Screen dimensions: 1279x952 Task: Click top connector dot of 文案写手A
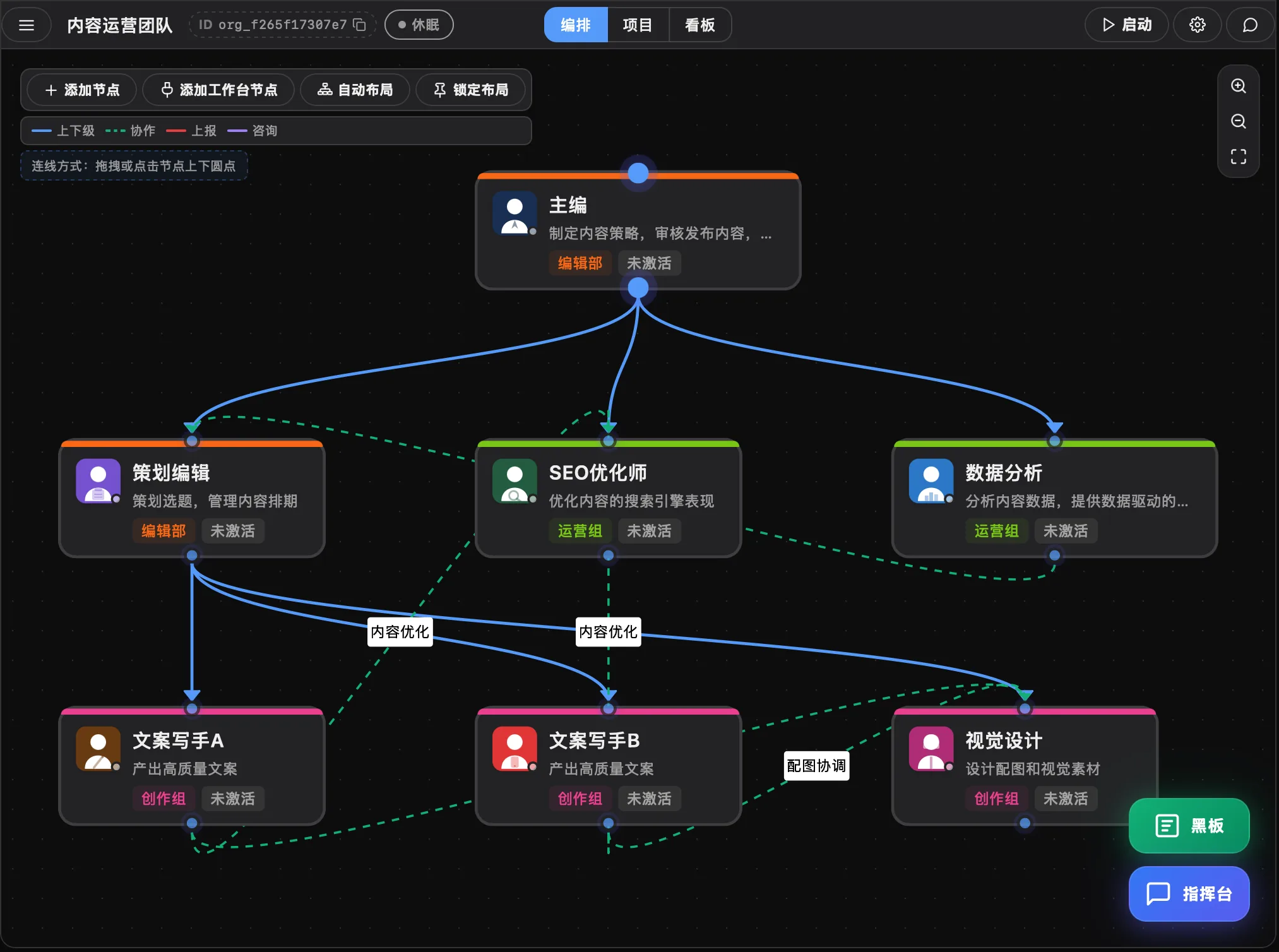pyautogui.click(x=192, y=708)
